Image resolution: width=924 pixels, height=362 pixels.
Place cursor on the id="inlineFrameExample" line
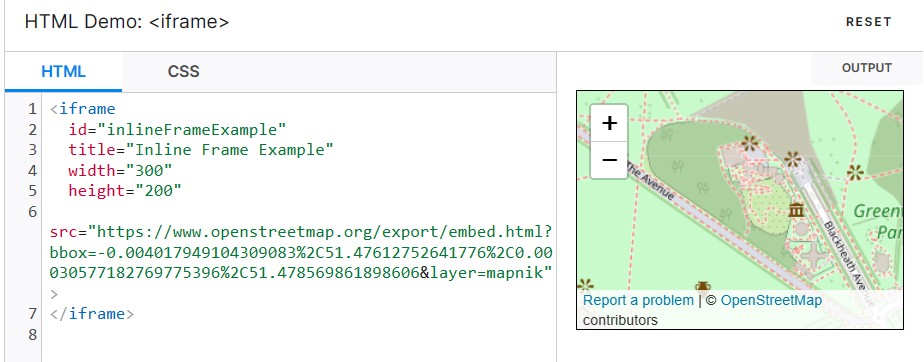click(177, 129)
